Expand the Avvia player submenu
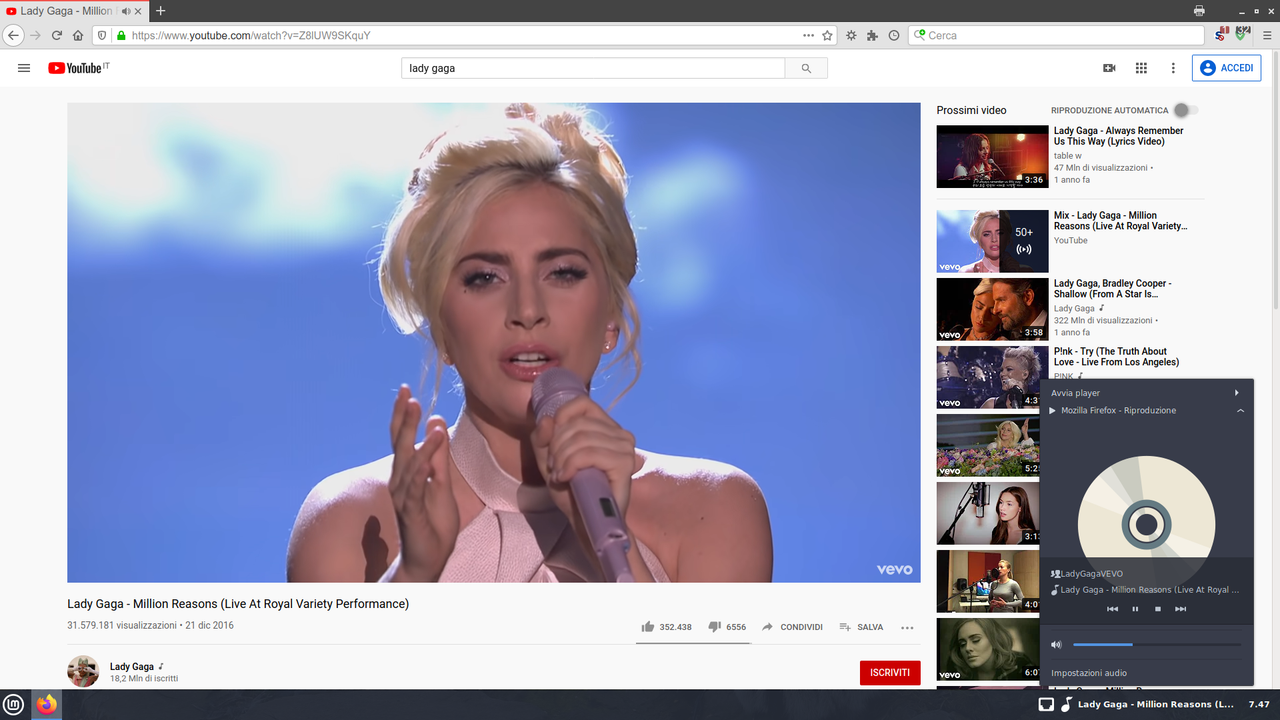1280x720 pixels. pos(1146,393)
